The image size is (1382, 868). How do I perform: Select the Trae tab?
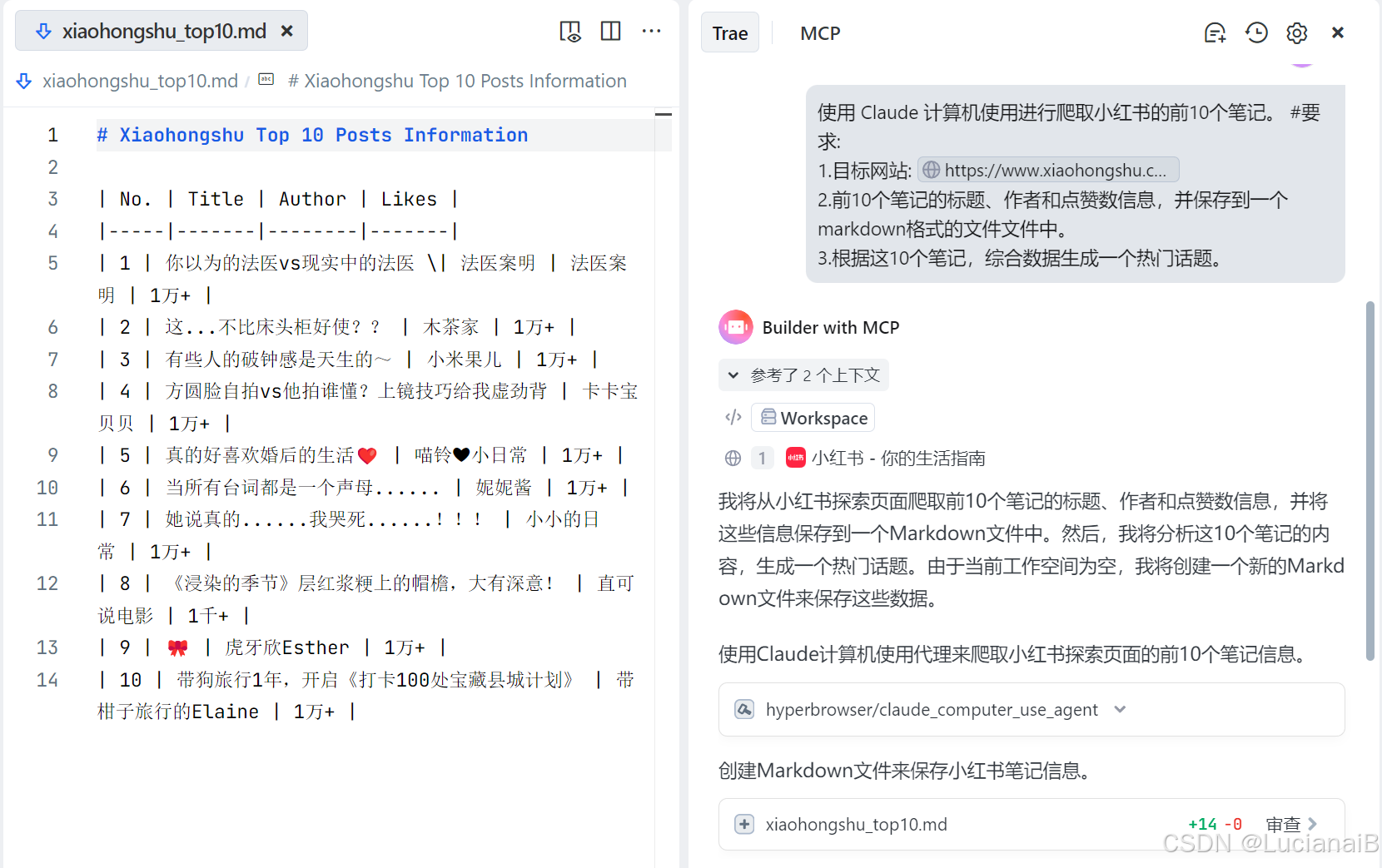point(729,33)
